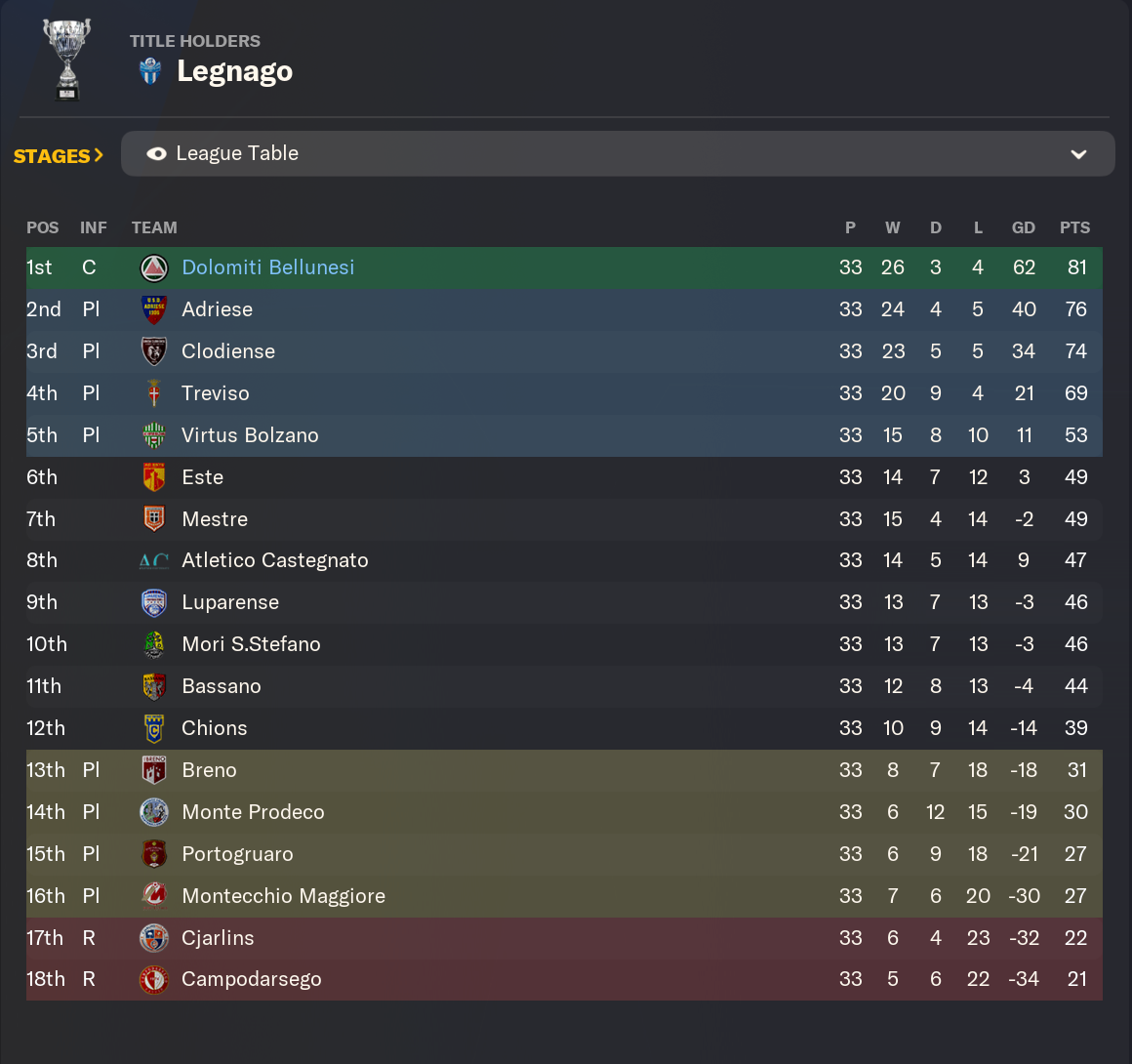The width and height of the screenshot is (1132, 1064).
Task: Open the Legnago club name link
Action: click(x=234, y=71)
